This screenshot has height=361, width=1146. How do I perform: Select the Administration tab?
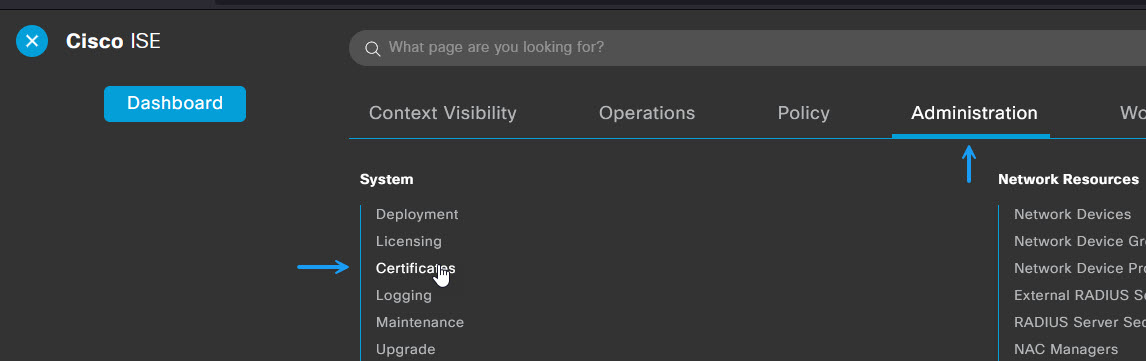tap(974, 113)
